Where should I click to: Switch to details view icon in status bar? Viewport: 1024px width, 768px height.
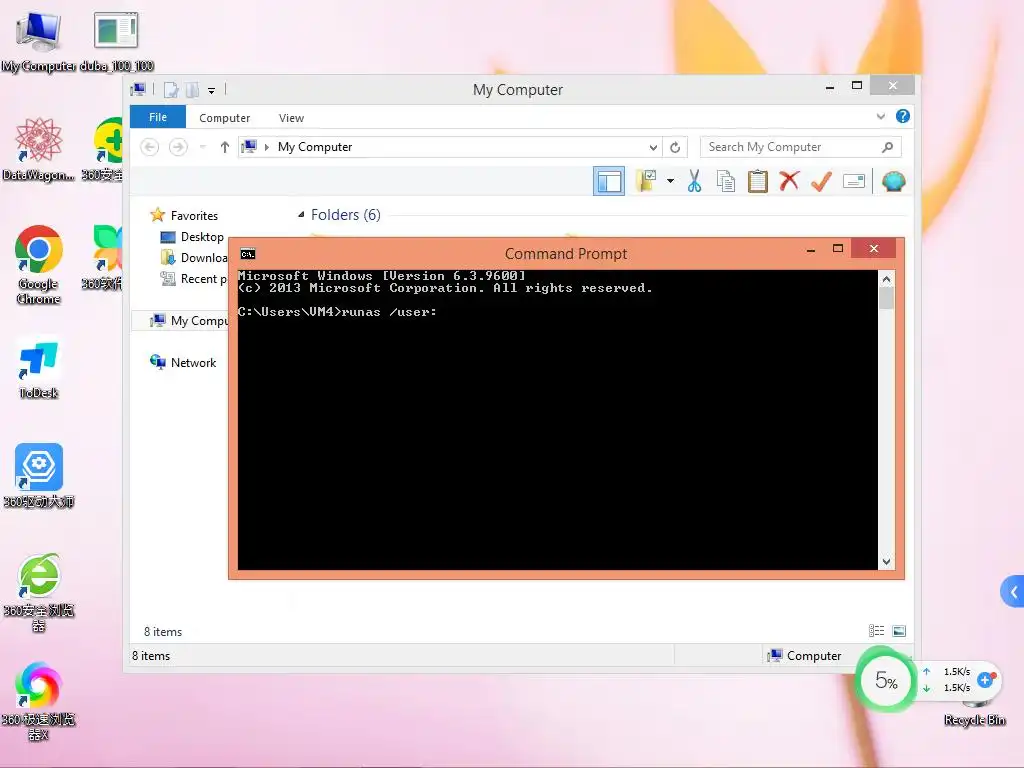tap(876, 631)
